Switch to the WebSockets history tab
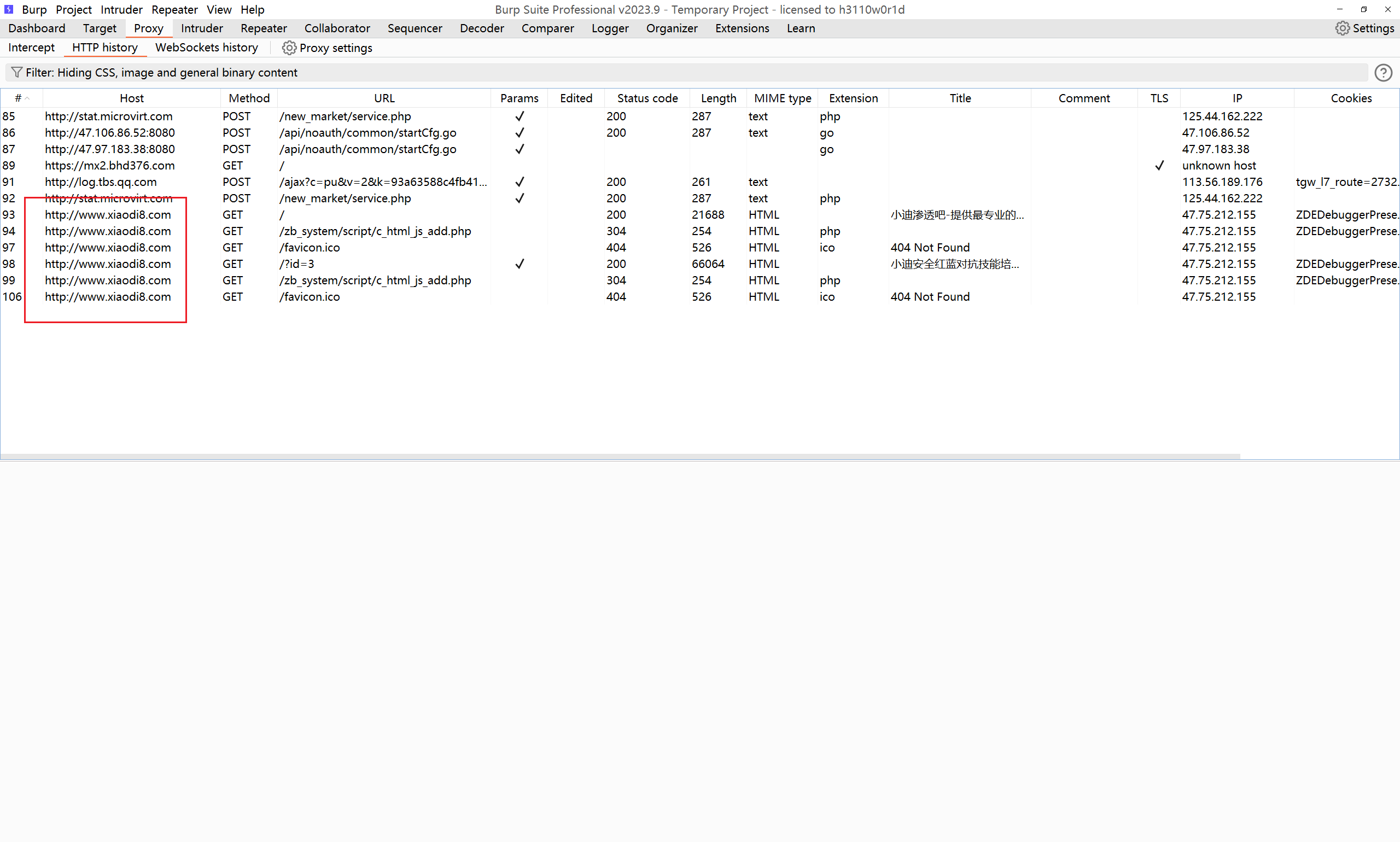The width and height of the screenshot is (1400, 842). click(206, 48)
